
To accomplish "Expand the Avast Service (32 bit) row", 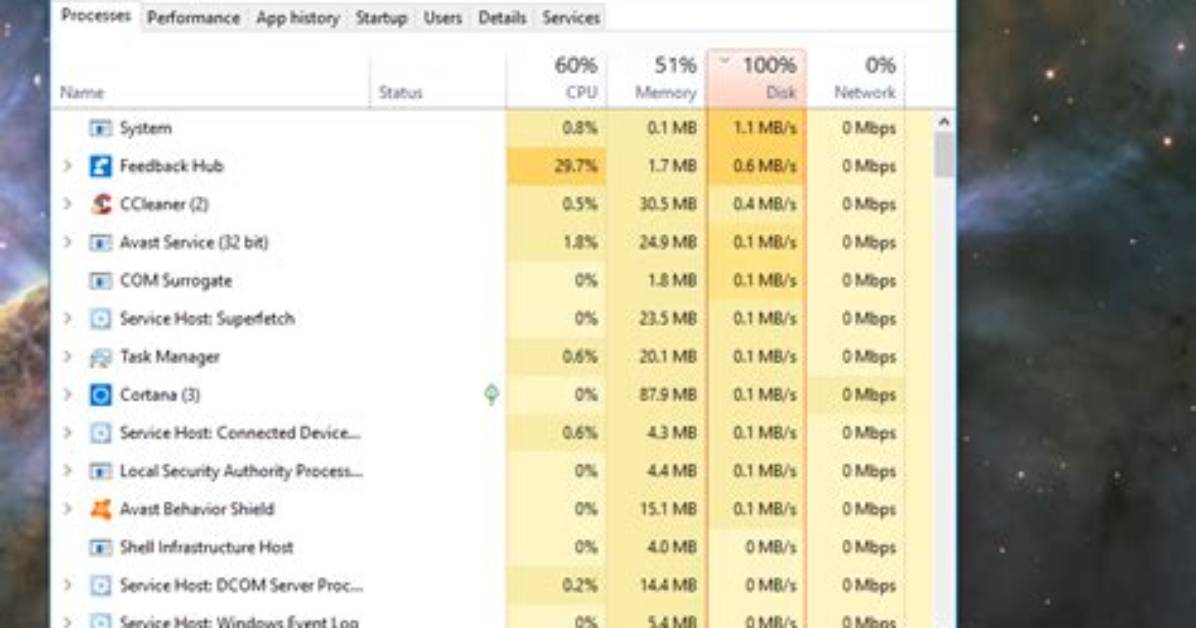I will tap(67, 242).
